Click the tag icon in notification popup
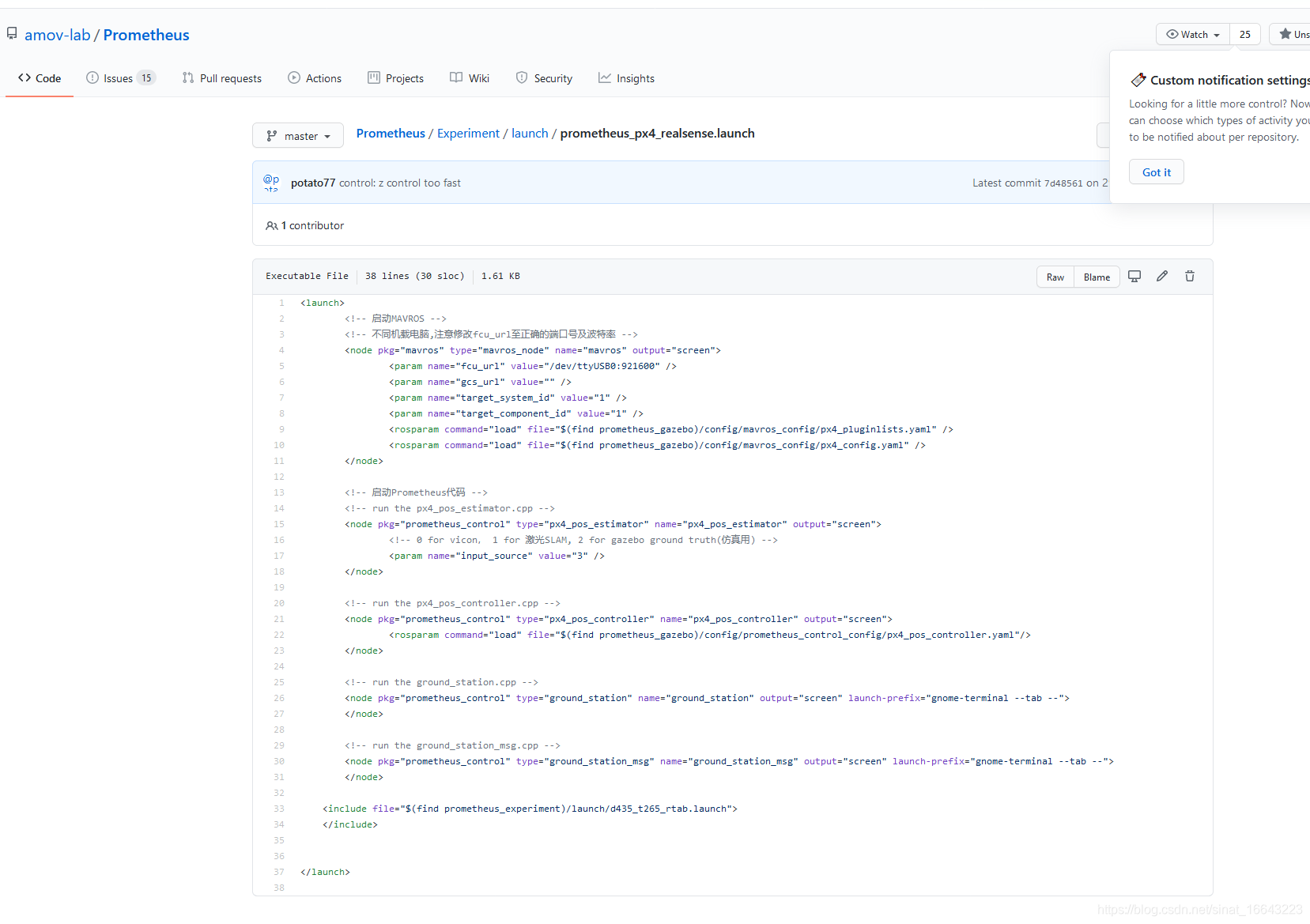Screen dimensions: 1310x924 pyautogui.click(x=1138, y=80)
